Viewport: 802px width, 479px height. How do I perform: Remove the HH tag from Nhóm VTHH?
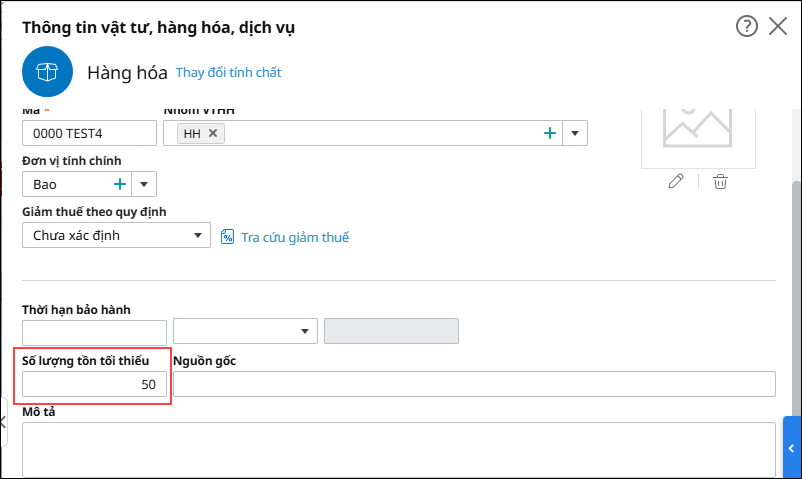pyautogui.click(x=213, y=133)
